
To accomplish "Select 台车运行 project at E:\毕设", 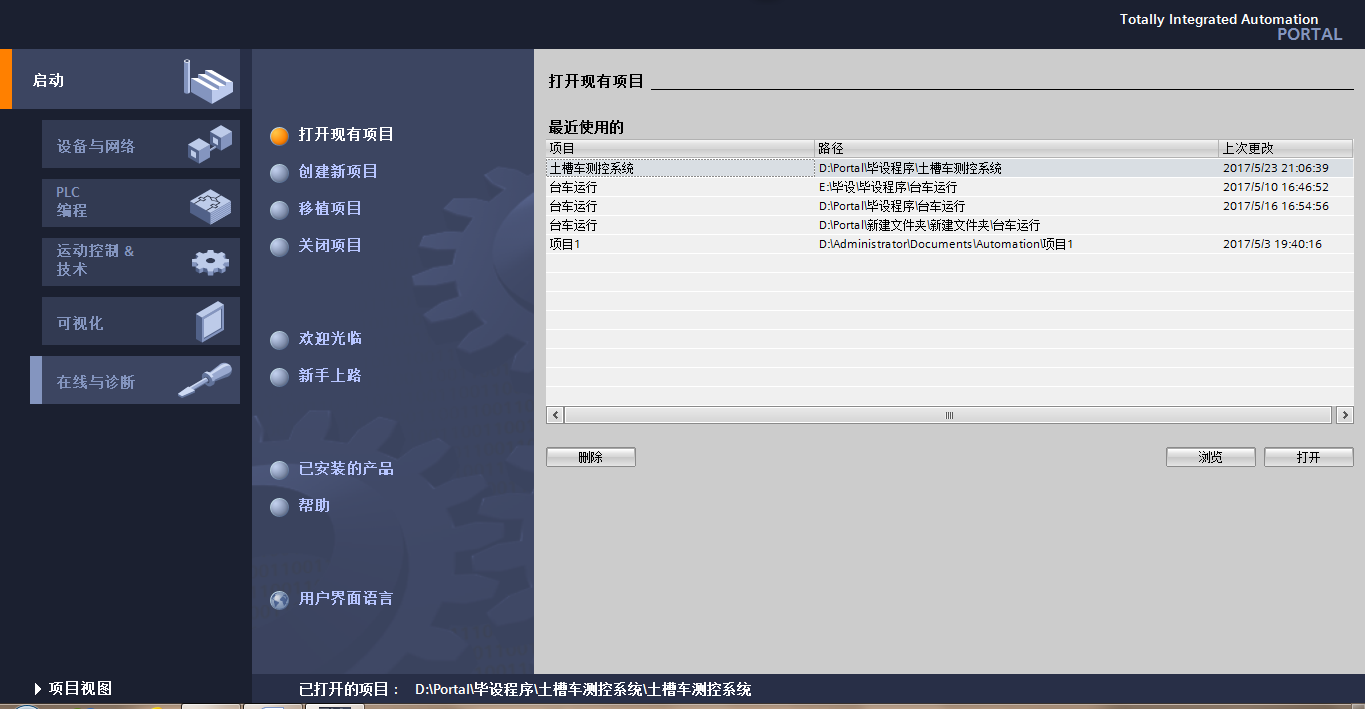I will pyautogui.click(x=950, y=187).
